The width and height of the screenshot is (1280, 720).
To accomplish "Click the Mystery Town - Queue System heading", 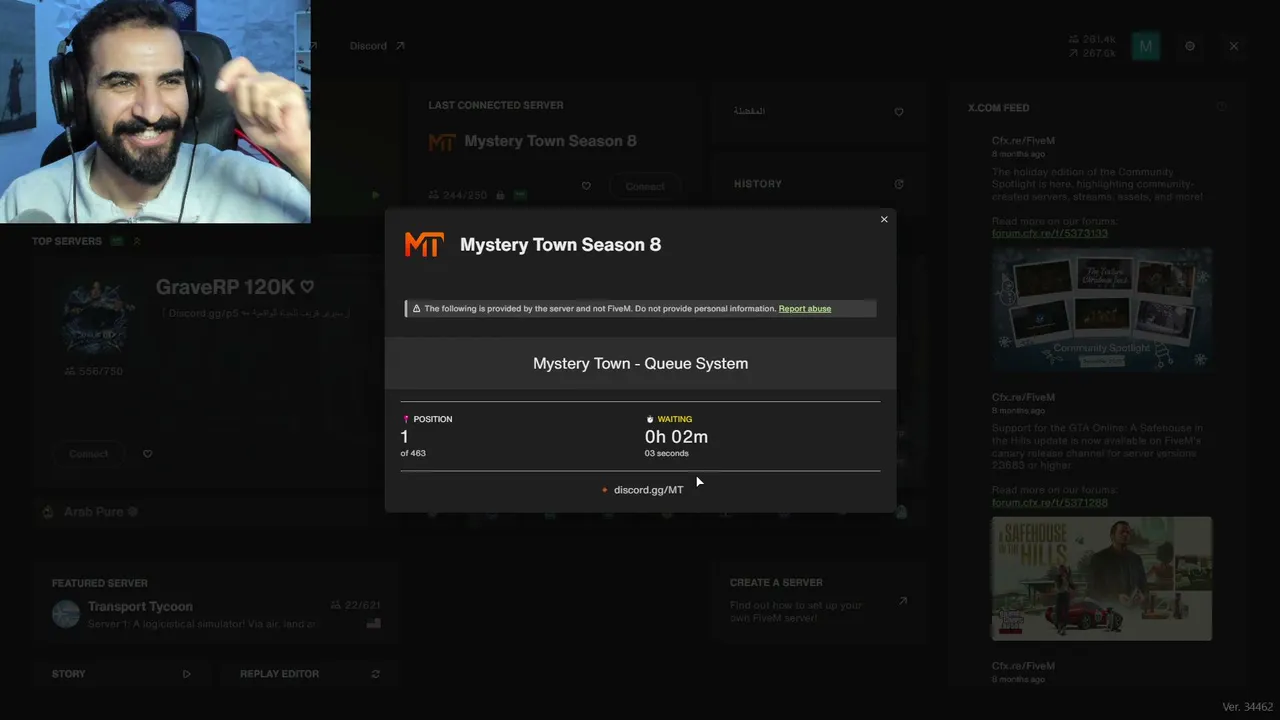I will [640, 364].
